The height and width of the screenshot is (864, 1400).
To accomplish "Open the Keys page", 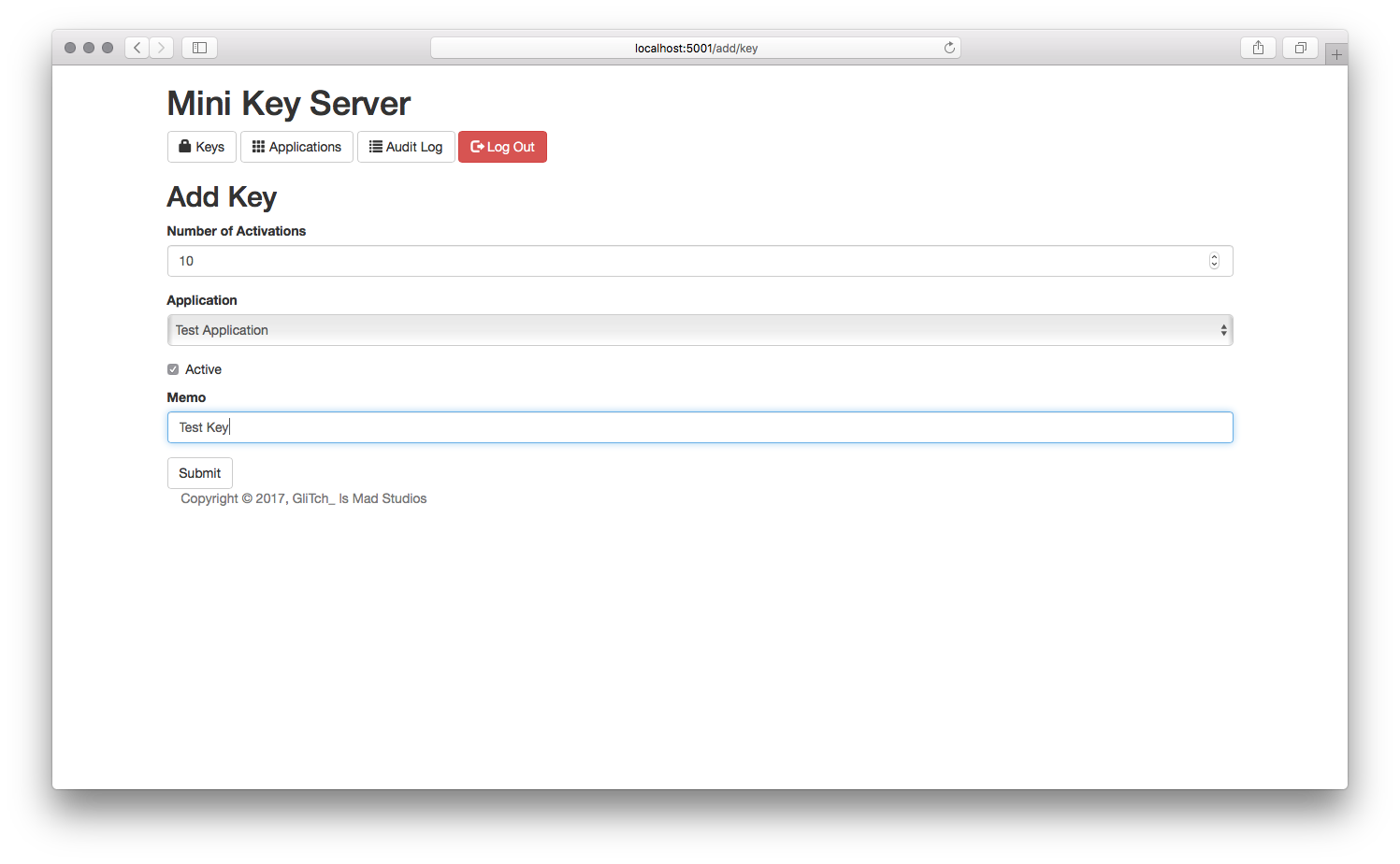I will [x=201, y=147].
